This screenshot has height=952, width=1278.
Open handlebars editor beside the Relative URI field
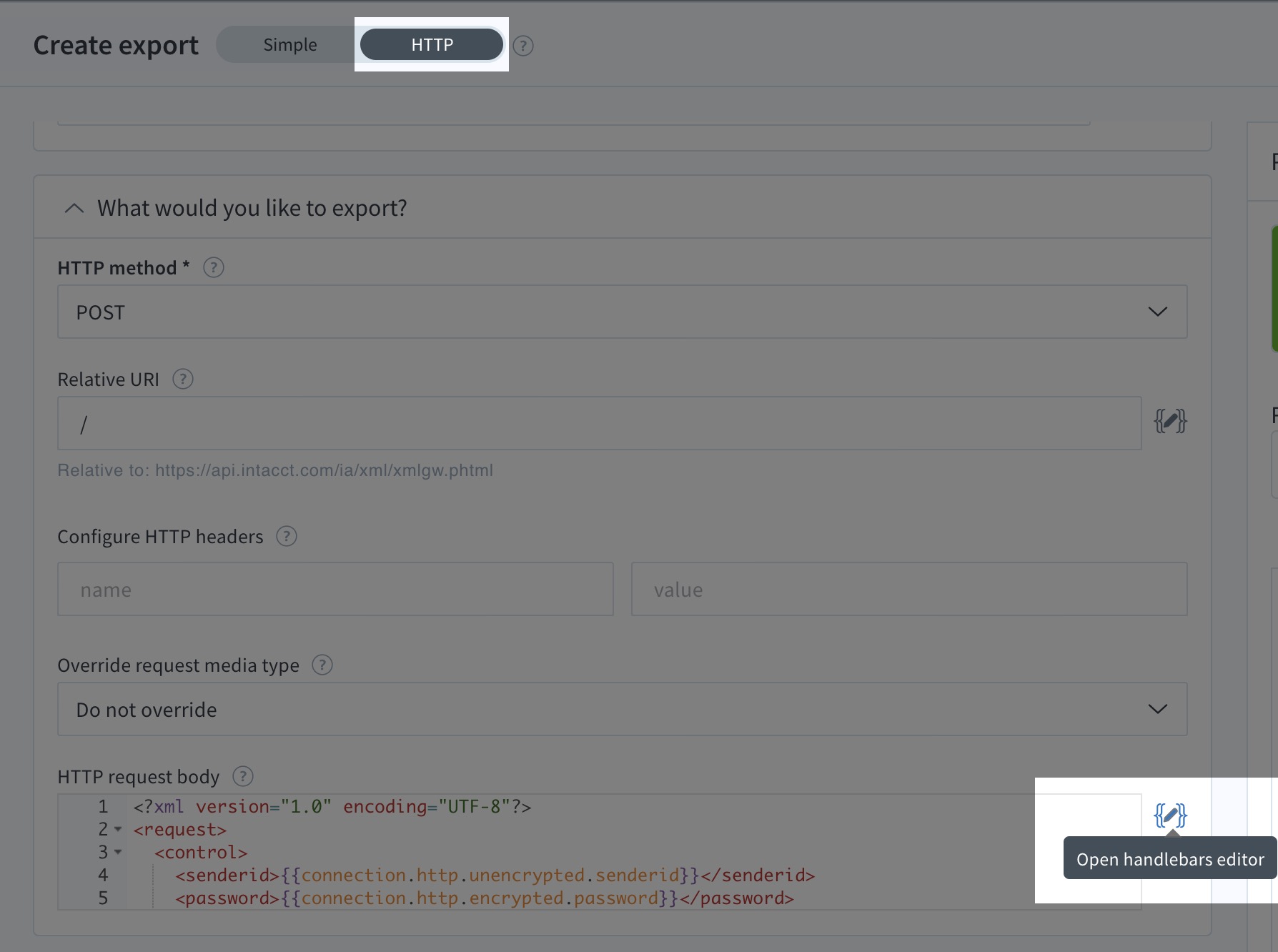point(1171,421)
